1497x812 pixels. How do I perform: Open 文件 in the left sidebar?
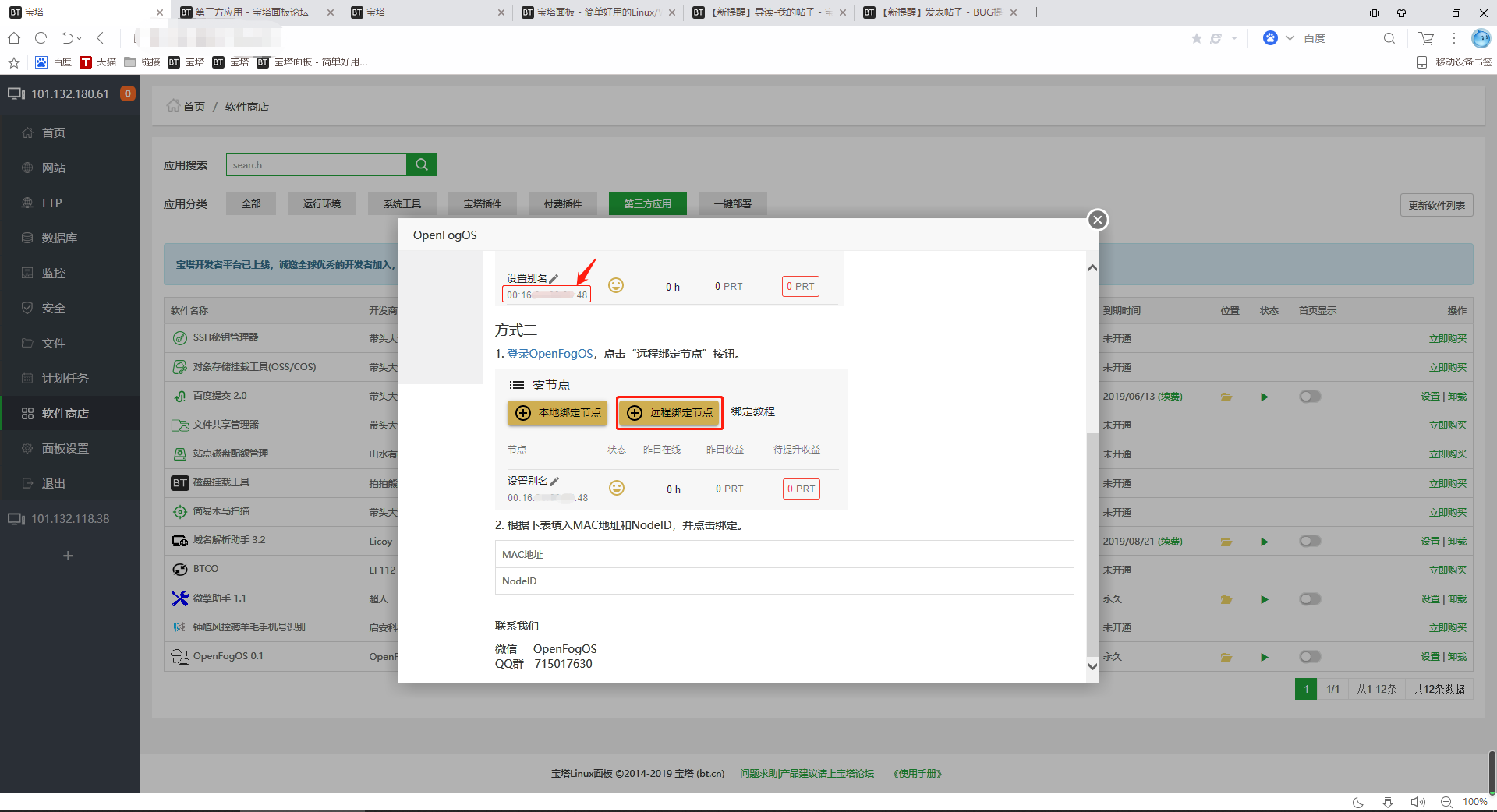point(53,344)
